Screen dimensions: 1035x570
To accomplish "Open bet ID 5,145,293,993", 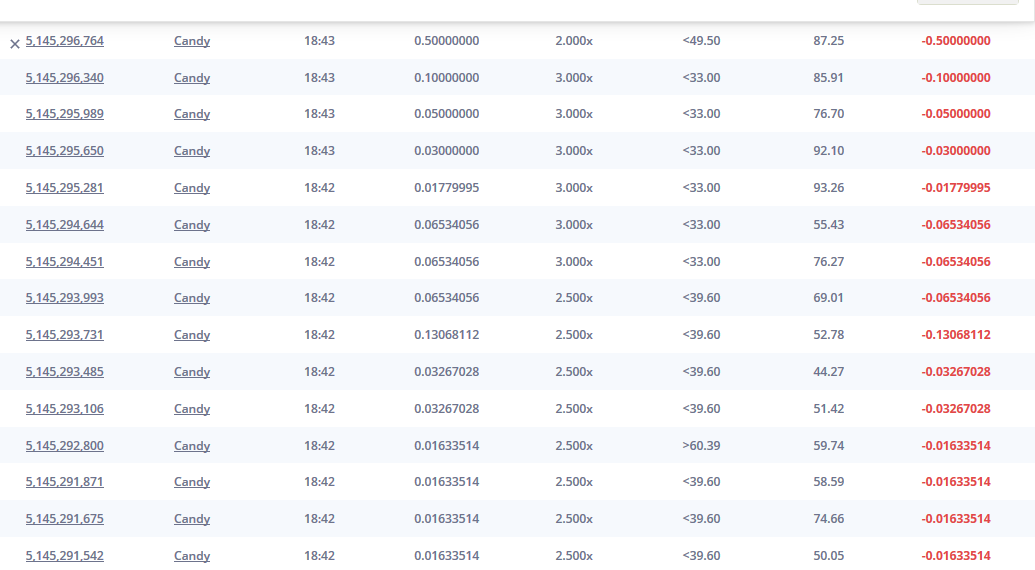I will point(65,298).
